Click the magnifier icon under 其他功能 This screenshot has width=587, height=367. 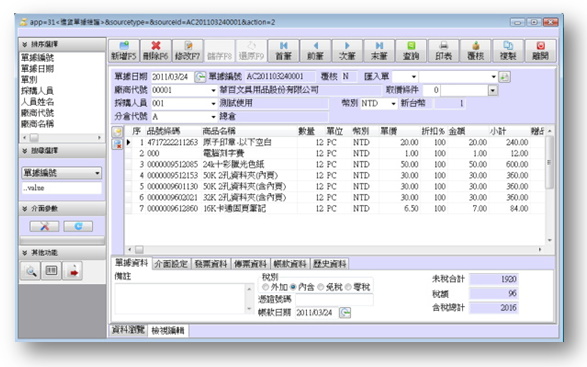[31, 271]
